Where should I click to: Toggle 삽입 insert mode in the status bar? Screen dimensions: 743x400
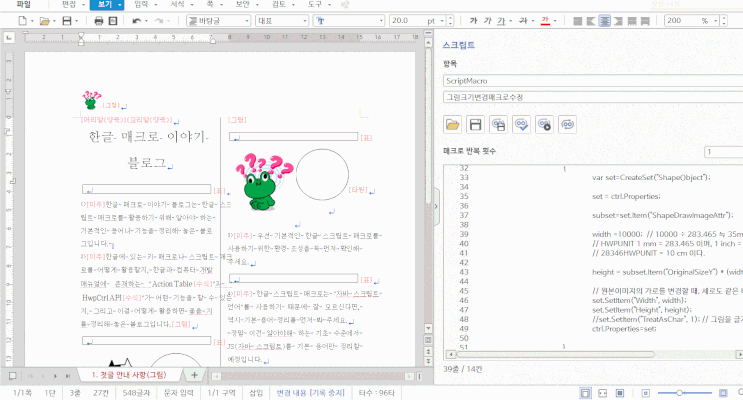click(x=256, y=393)
